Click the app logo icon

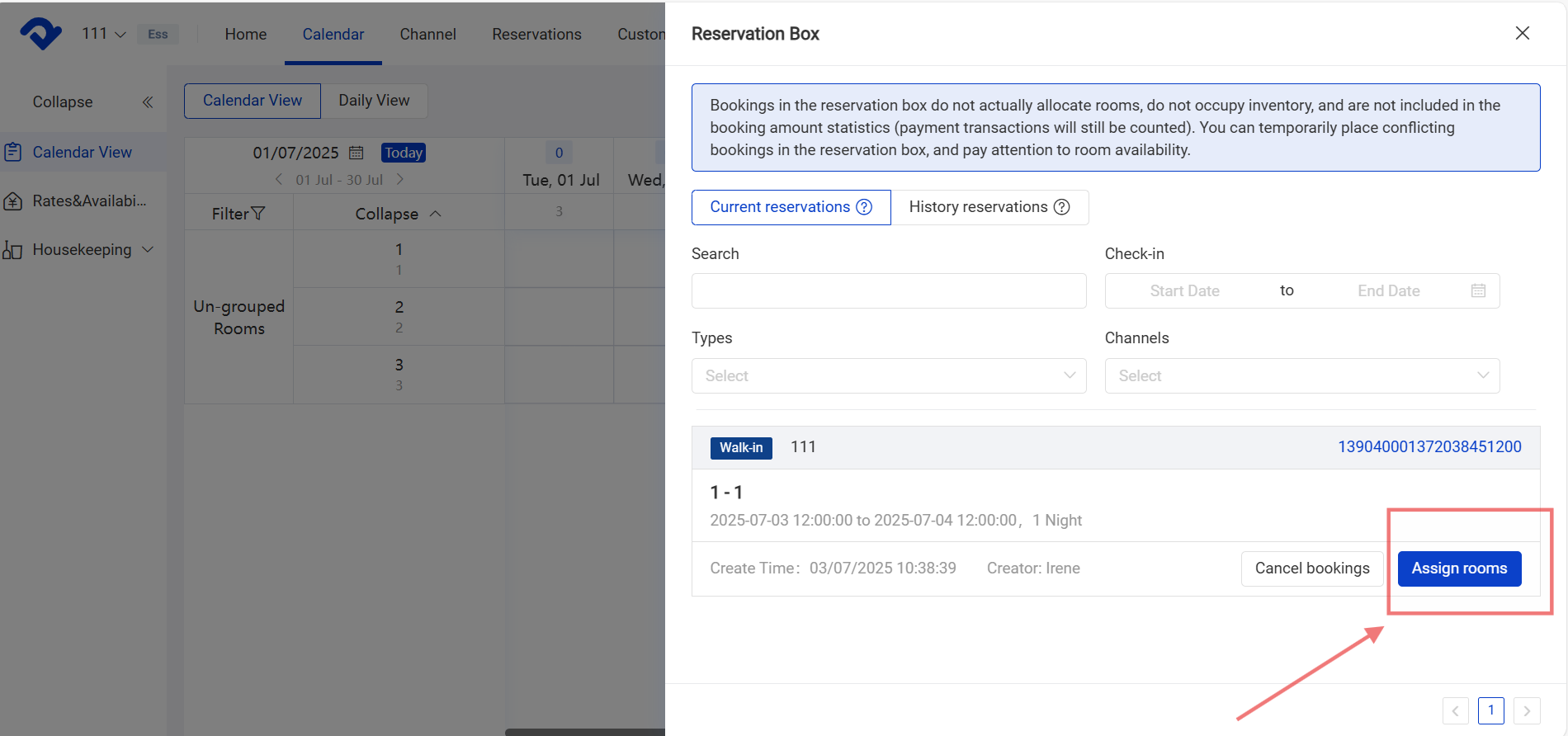40,34
